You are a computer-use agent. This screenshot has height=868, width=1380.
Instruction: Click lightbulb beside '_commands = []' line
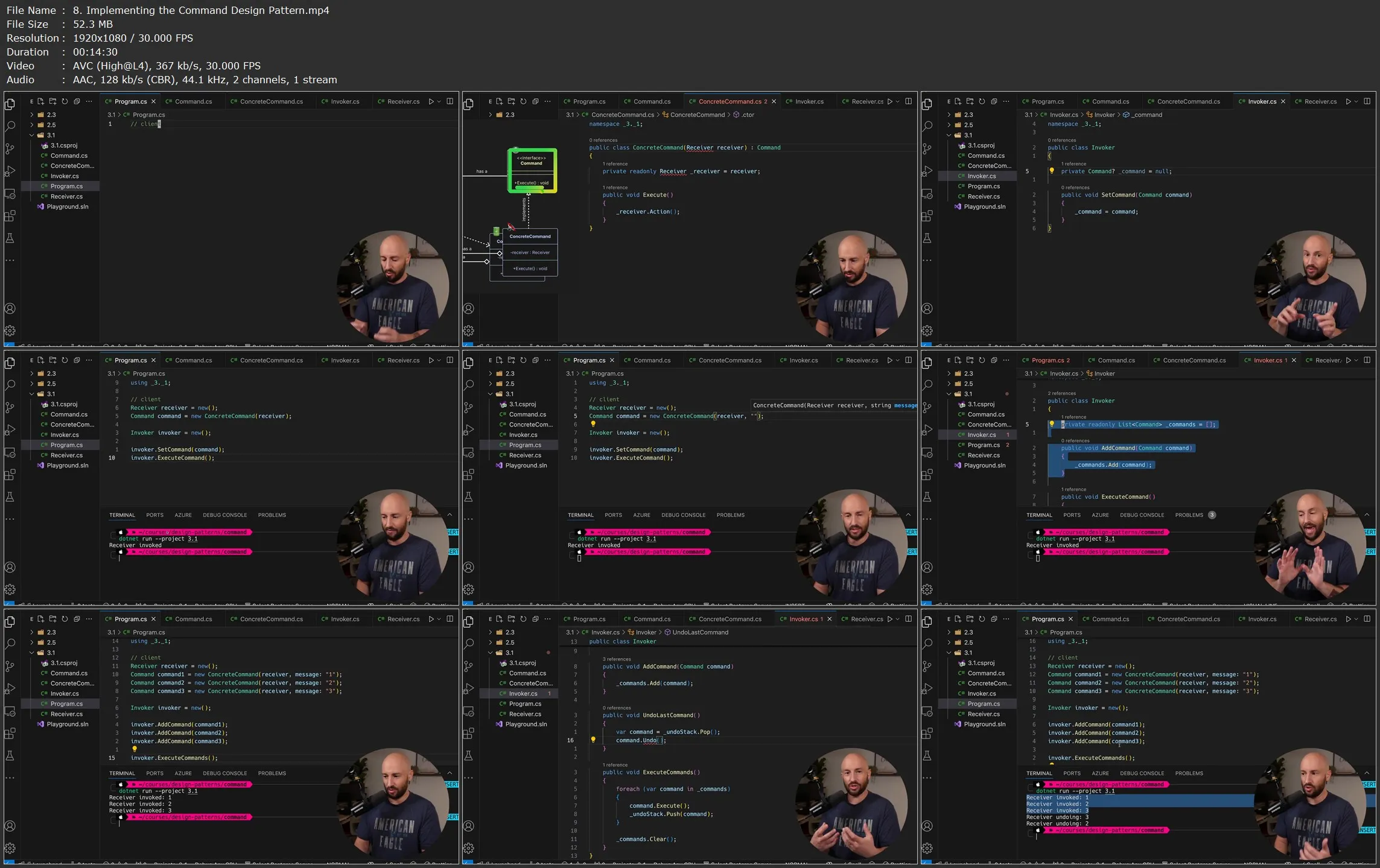(1052, 424)
